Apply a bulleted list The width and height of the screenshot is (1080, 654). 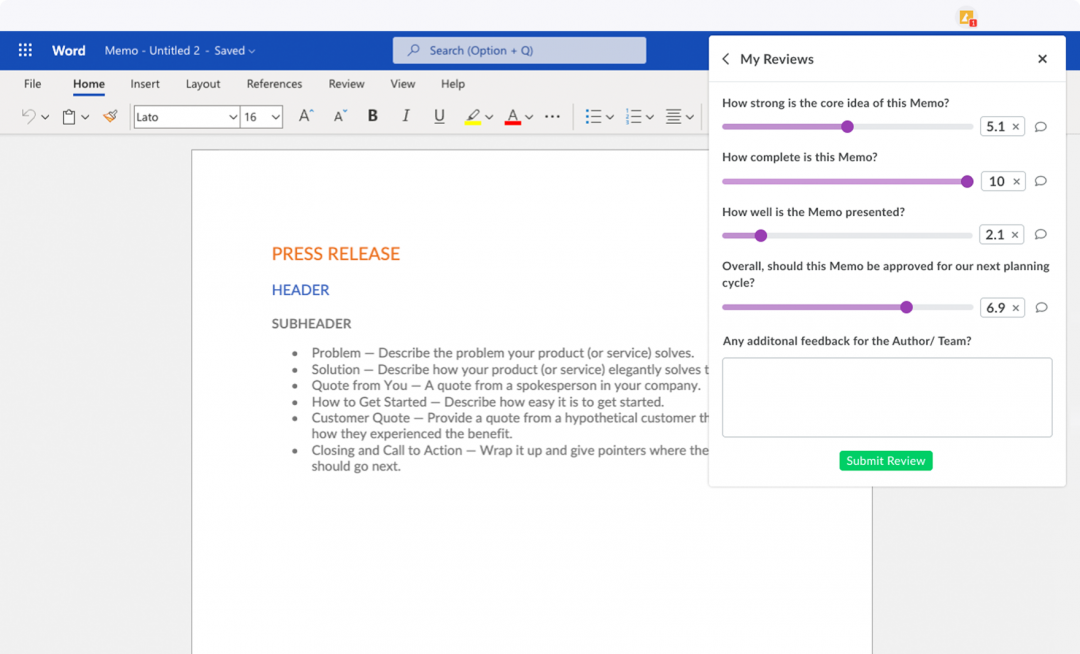tap(592, 116)
